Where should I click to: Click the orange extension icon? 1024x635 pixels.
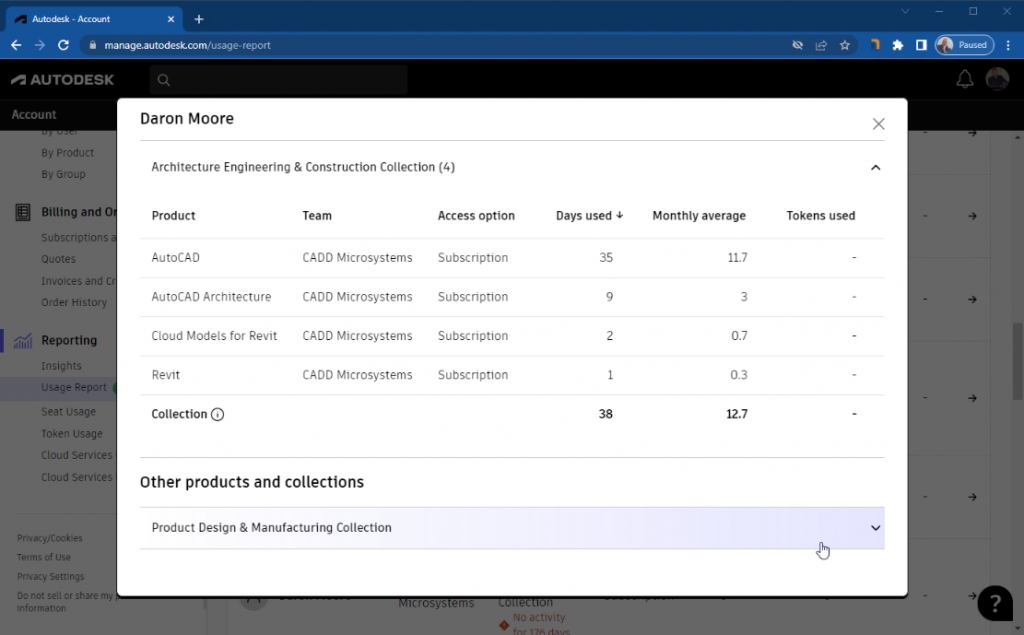(875, 44)
